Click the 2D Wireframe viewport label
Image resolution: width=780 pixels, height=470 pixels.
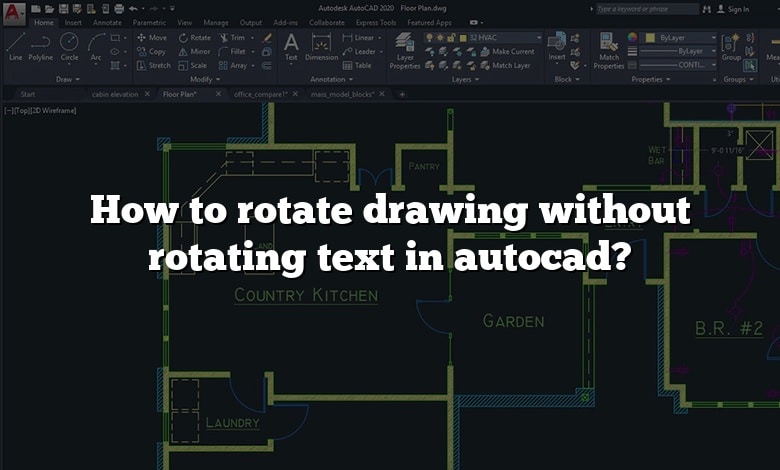(x=53, y=110)
